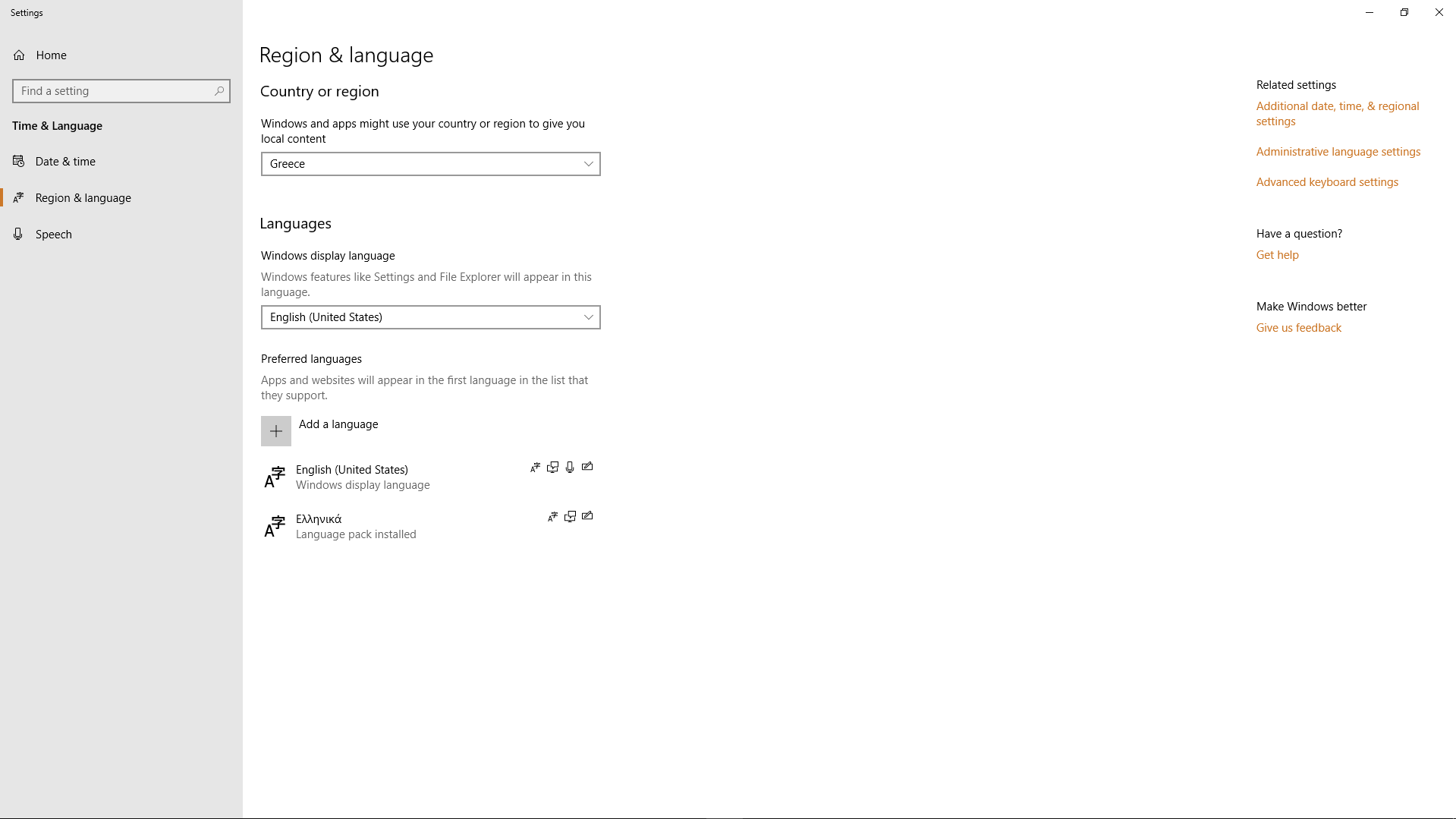1456x819 pixels.
Task: Open Administrative language settings link
Action: tap(1338, 152)
